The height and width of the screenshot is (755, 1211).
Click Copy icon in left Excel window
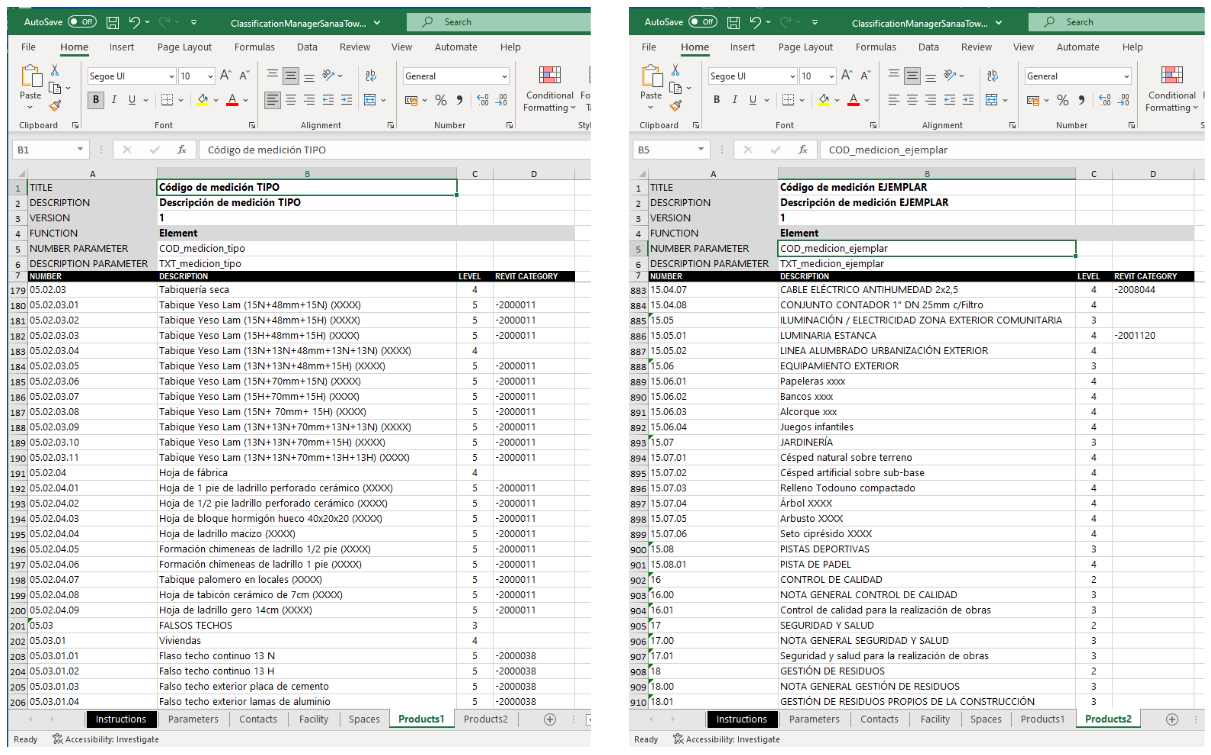[x=55, y=88]
